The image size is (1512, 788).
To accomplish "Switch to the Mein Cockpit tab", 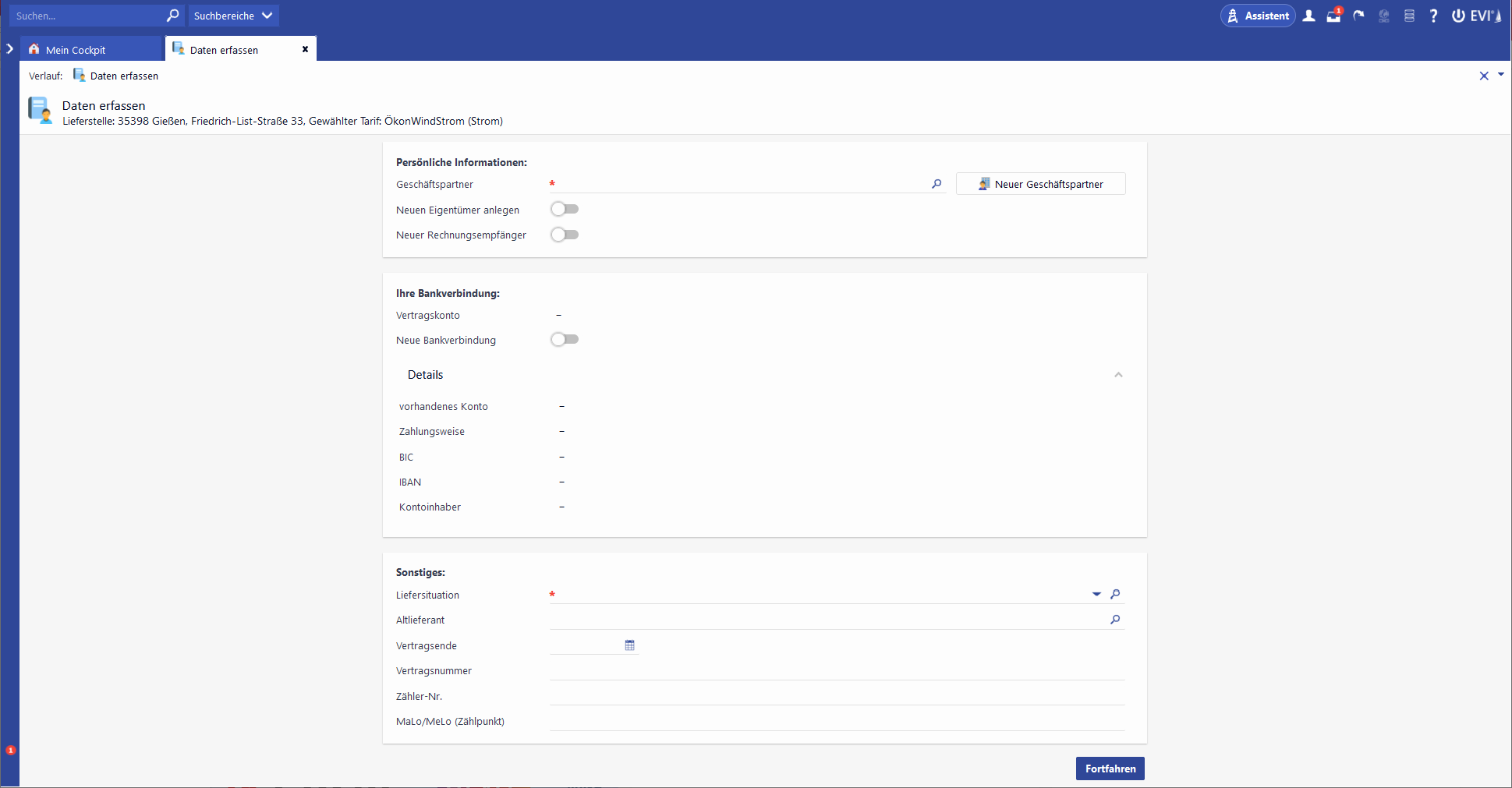I will pyautogui.click(x=76, y=50).
